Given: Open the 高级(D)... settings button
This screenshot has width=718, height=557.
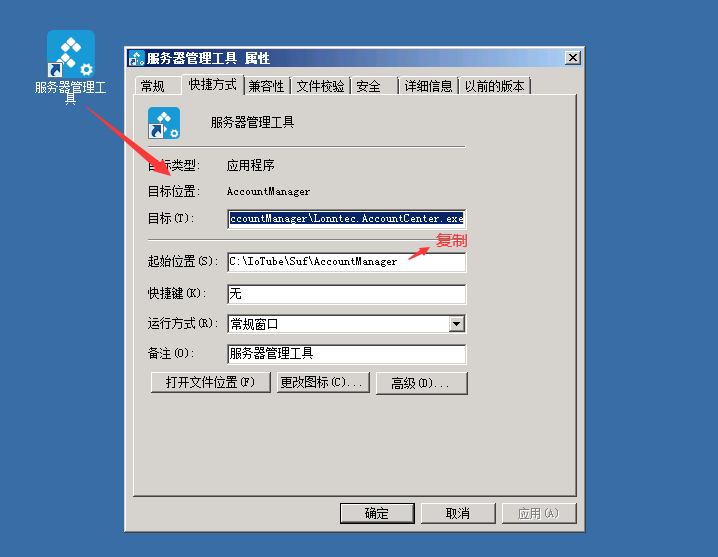Looking at the screenshot, I should (422, 383).
